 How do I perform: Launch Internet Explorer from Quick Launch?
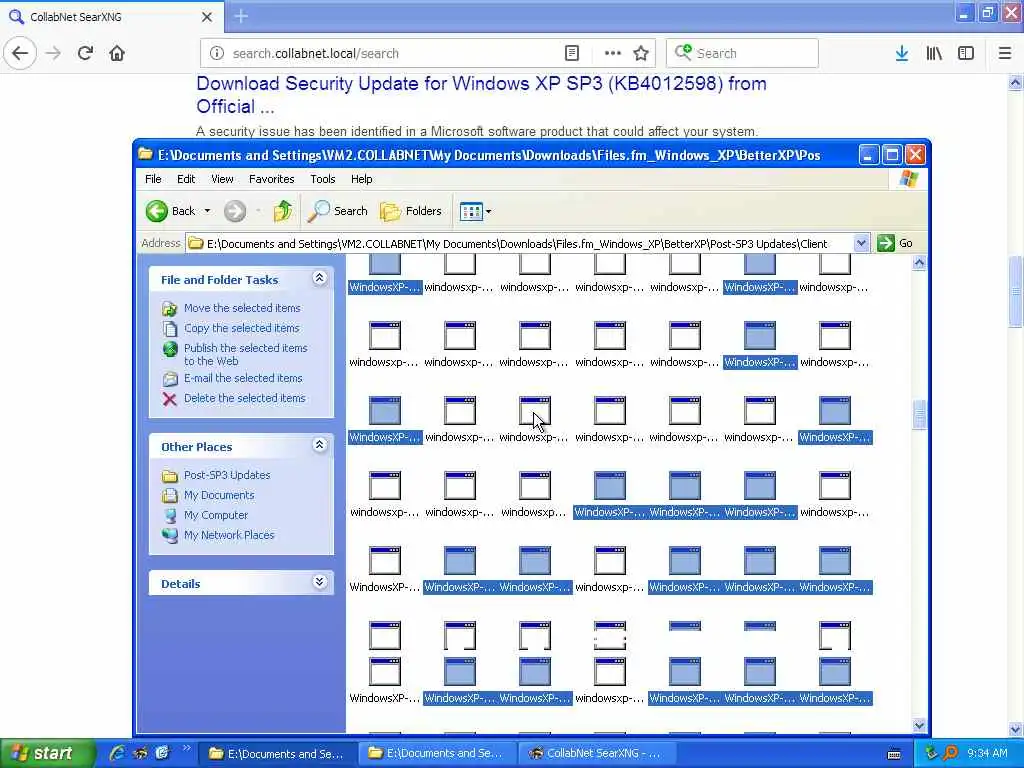(x=117, y=753)
